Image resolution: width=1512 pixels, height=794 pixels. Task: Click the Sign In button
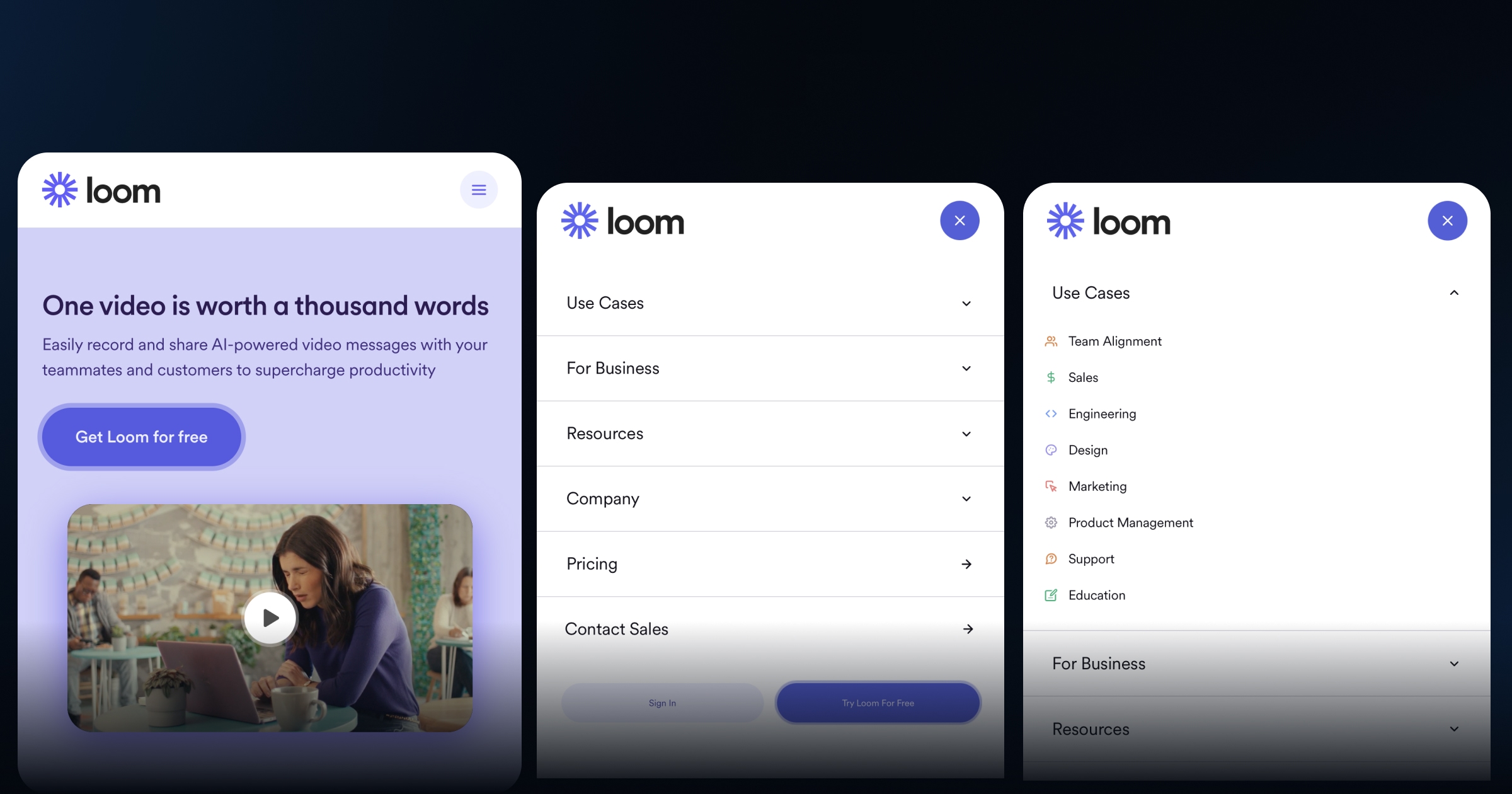[661, 703]
